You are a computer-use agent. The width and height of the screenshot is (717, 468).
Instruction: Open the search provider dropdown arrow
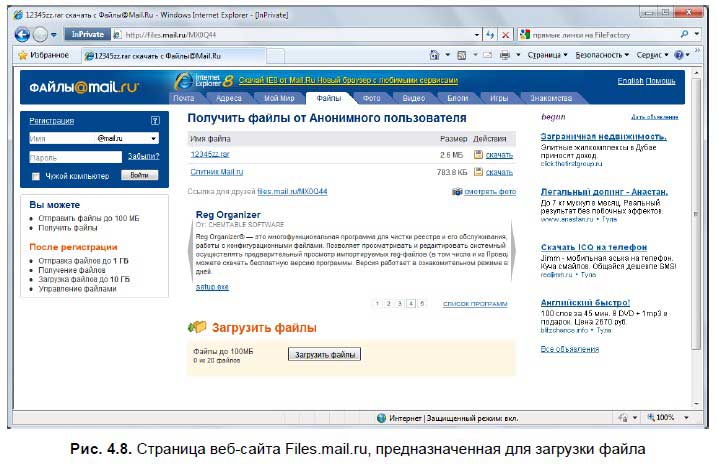tap(696, 34)
